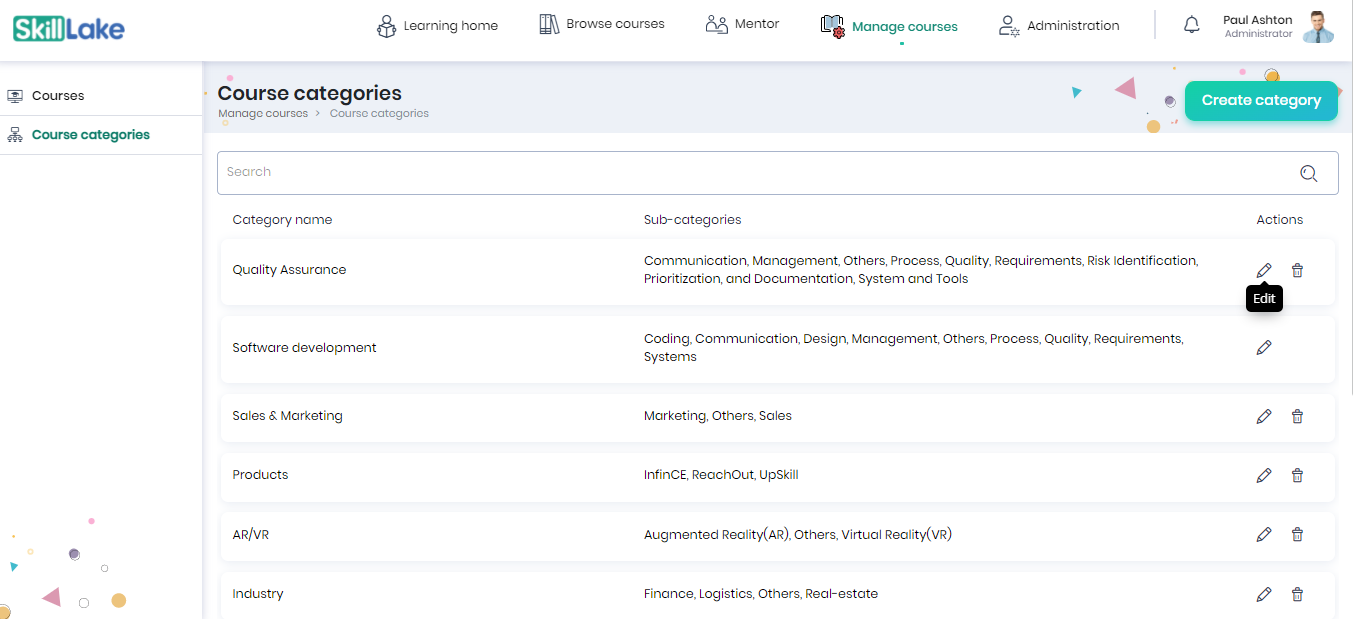Edit the Quality Assurance category
Viewport: 1353px width, 619px height.
pos(1264,270)
